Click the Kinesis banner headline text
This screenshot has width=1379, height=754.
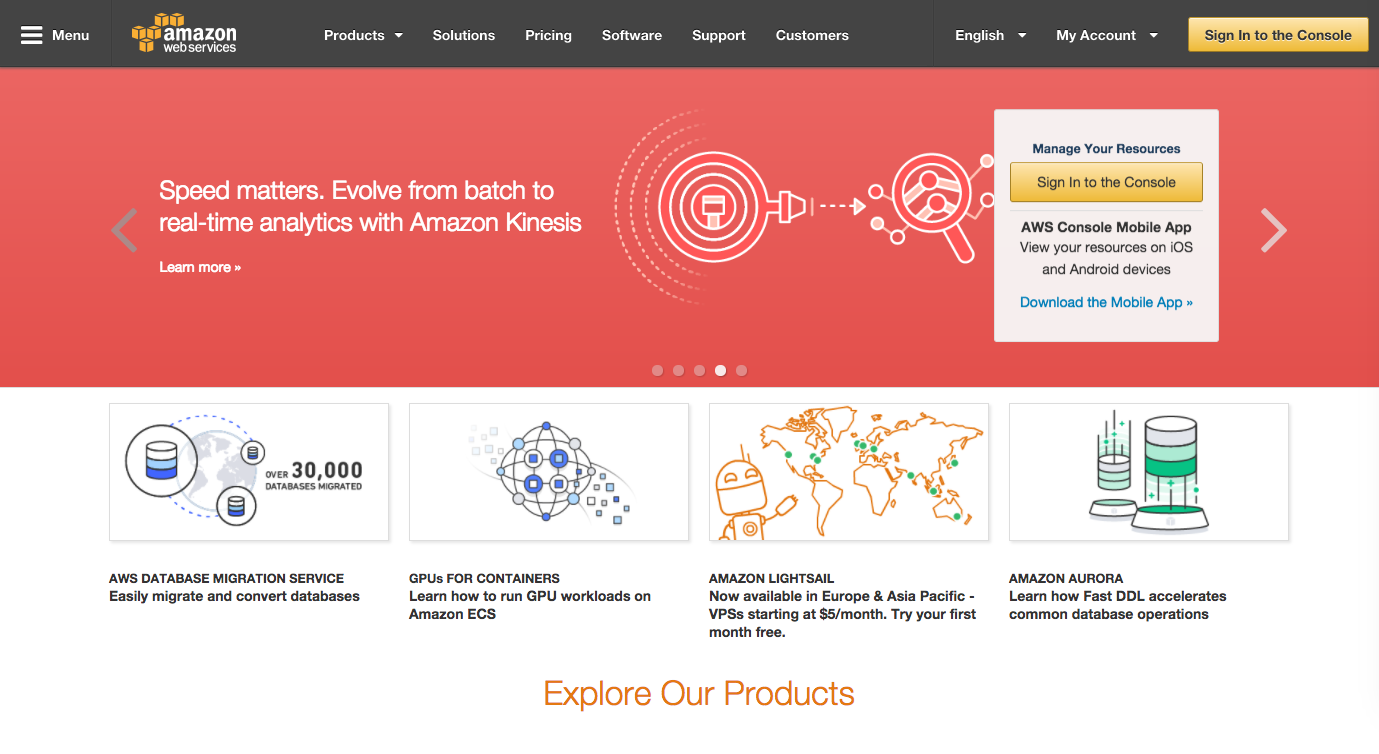(x=370, y=206)
